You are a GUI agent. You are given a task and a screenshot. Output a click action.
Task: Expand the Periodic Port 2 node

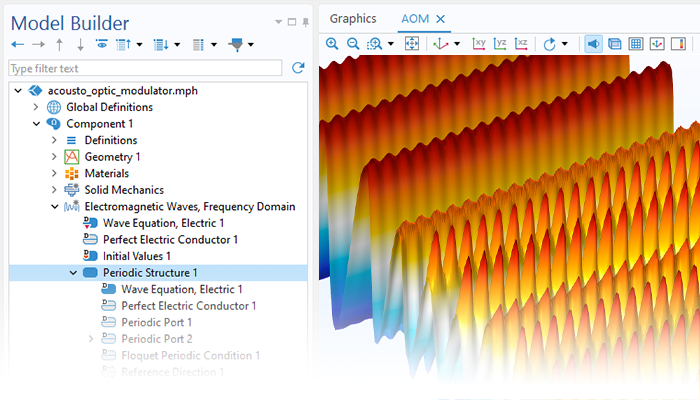(x=91, y=339)
